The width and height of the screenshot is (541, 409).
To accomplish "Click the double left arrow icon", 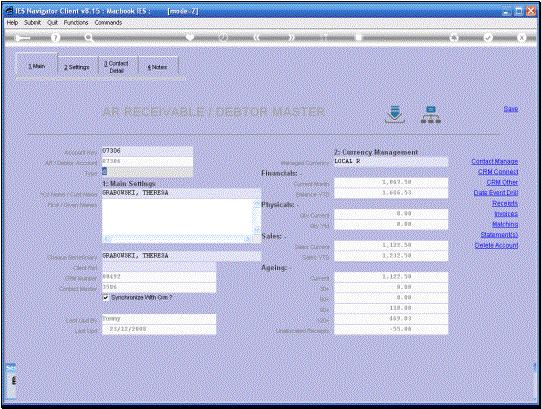I will tap(256, 38).
